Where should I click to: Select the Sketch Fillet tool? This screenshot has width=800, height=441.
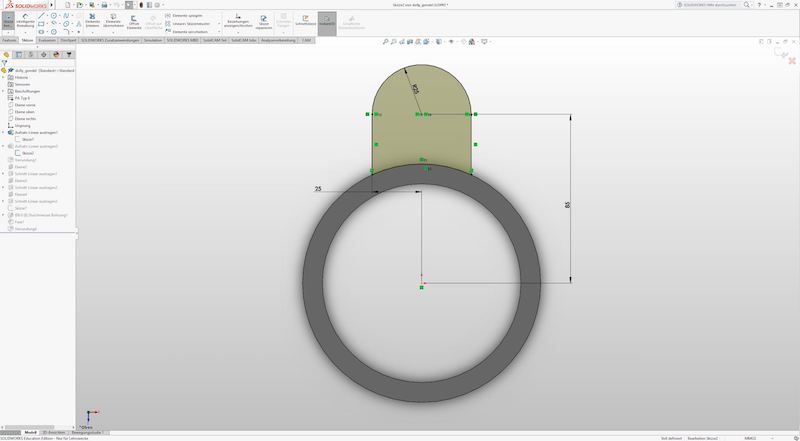(66, 32)
